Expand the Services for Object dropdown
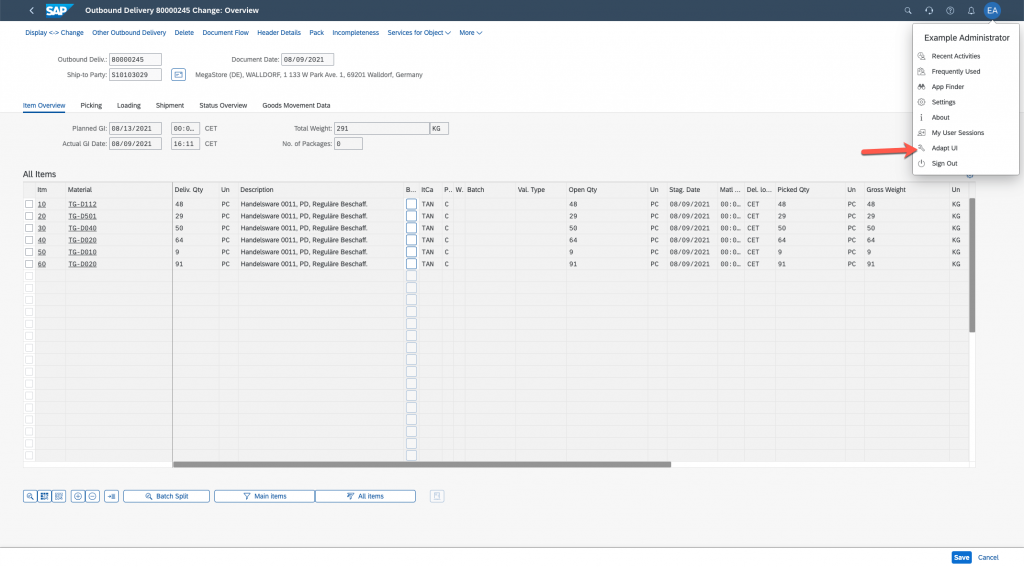This screenshot has width=1024, height=567. [419, 33]
